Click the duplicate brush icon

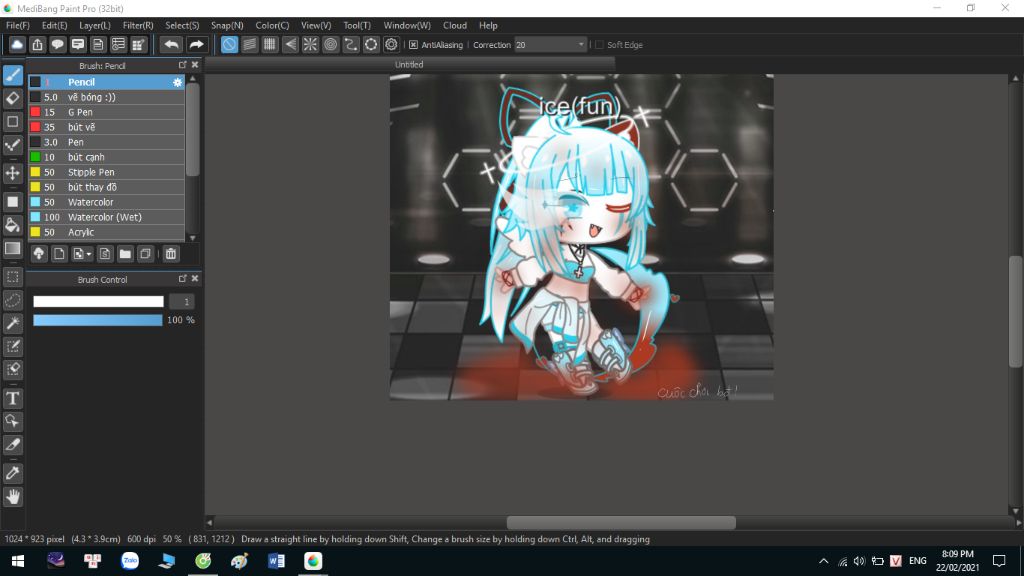click(146, 254)
